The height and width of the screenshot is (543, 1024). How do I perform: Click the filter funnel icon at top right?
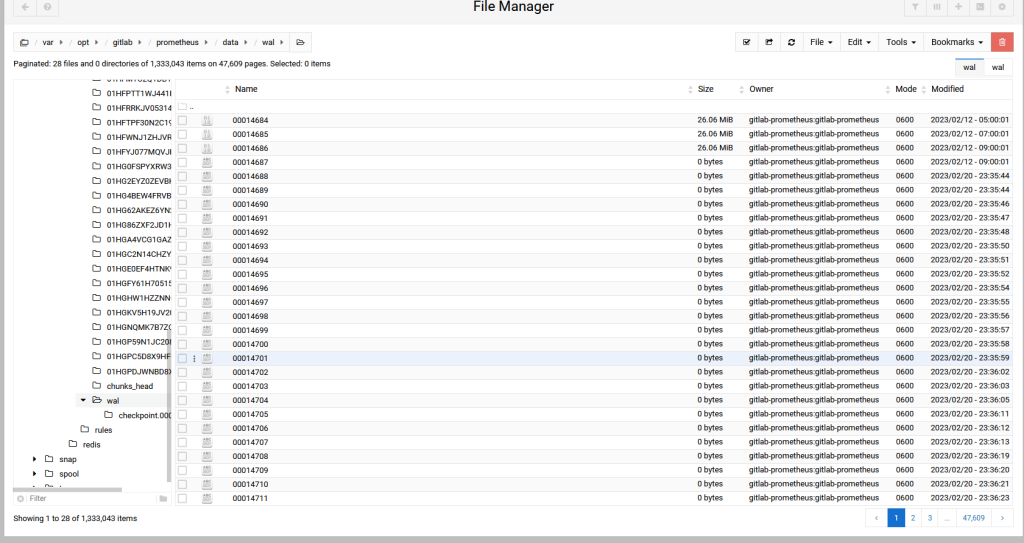pyautogui.click(x=915, y=7)
